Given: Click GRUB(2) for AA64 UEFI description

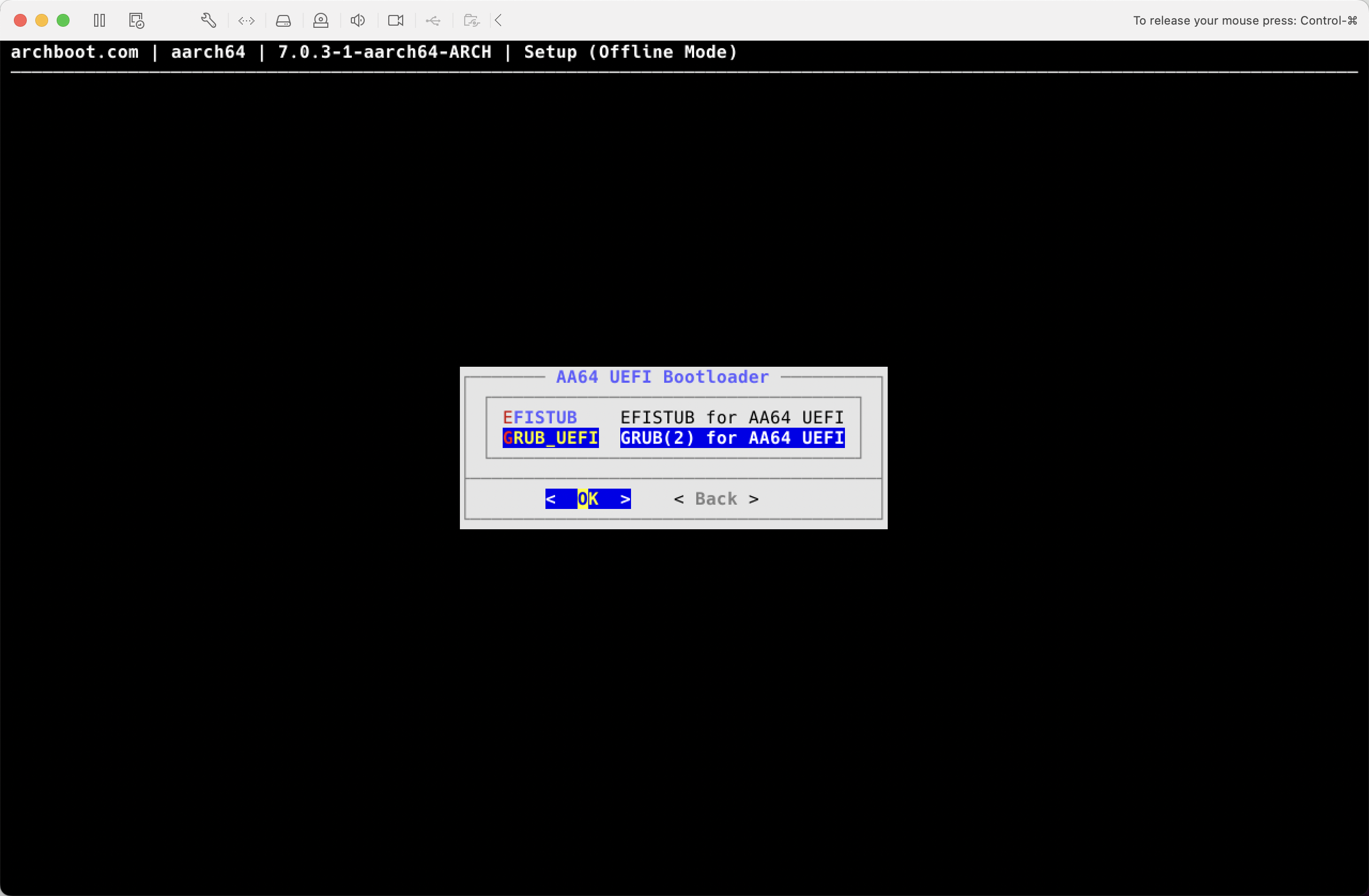Looking at the screenshot, I should pos(732,438).
